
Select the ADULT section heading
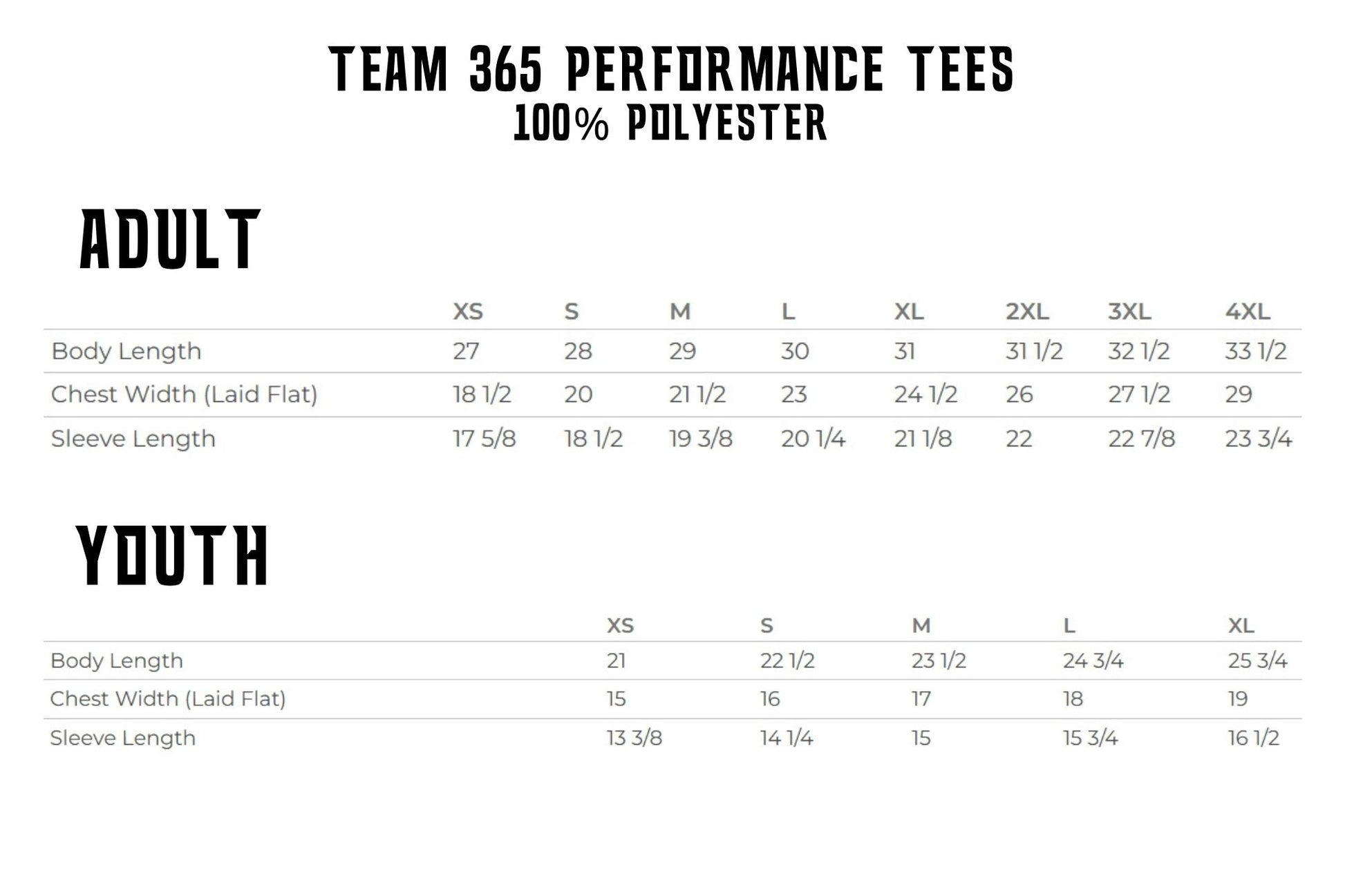170,240
